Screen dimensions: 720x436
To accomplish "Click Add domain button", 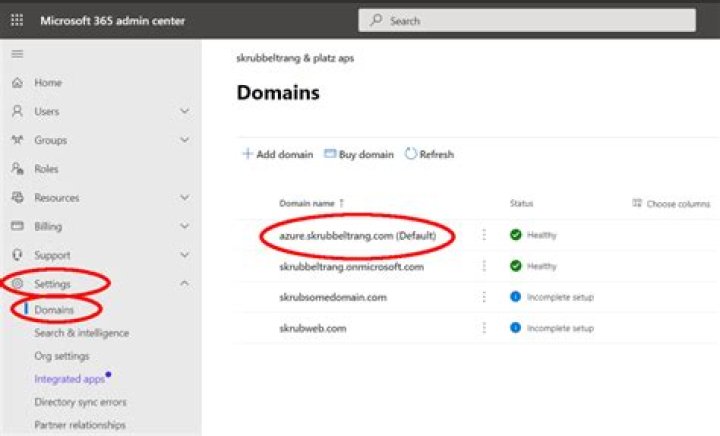I will (277, 154).
